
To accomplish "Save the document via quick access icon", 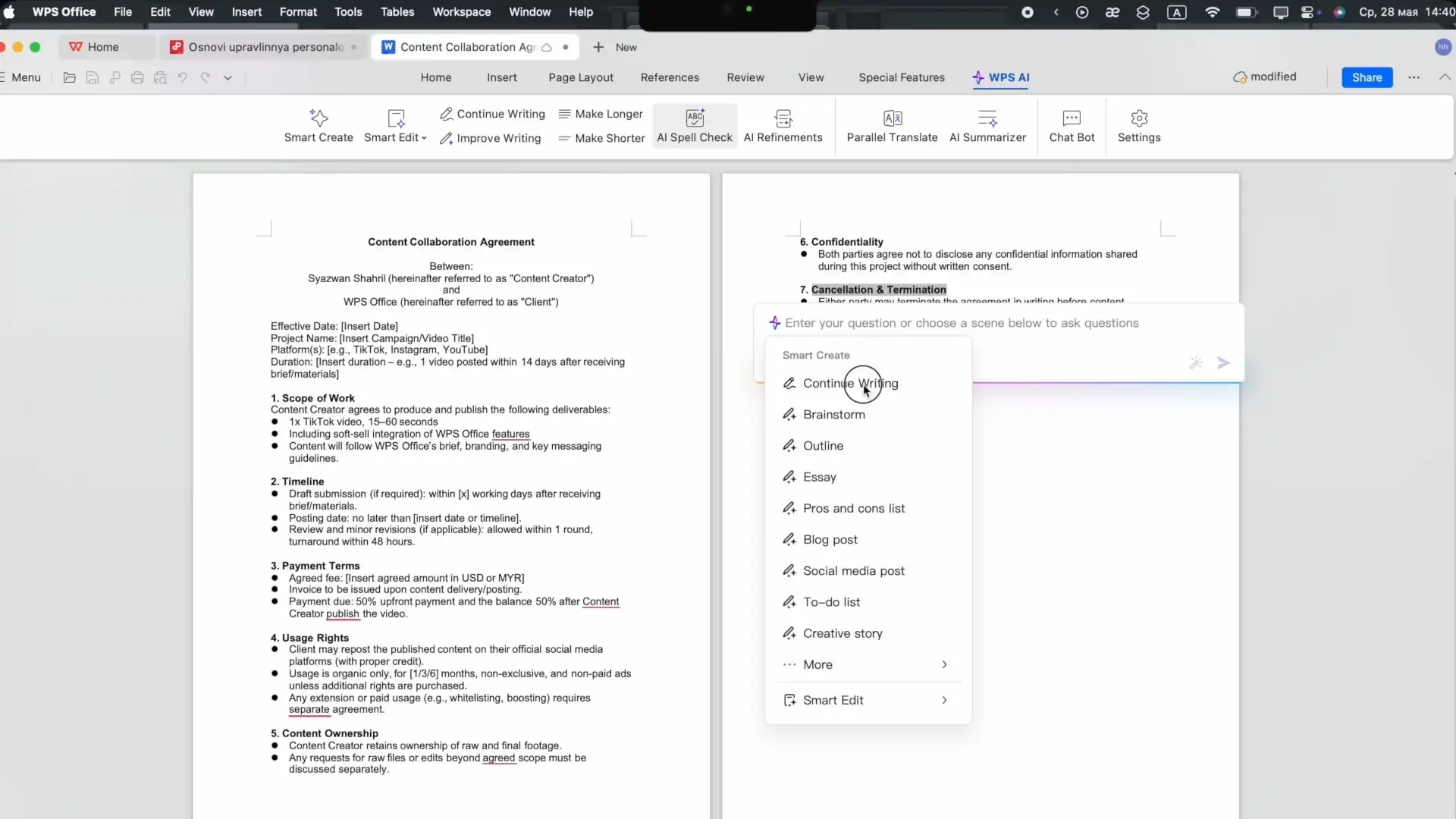I will [x=92, y=77].
